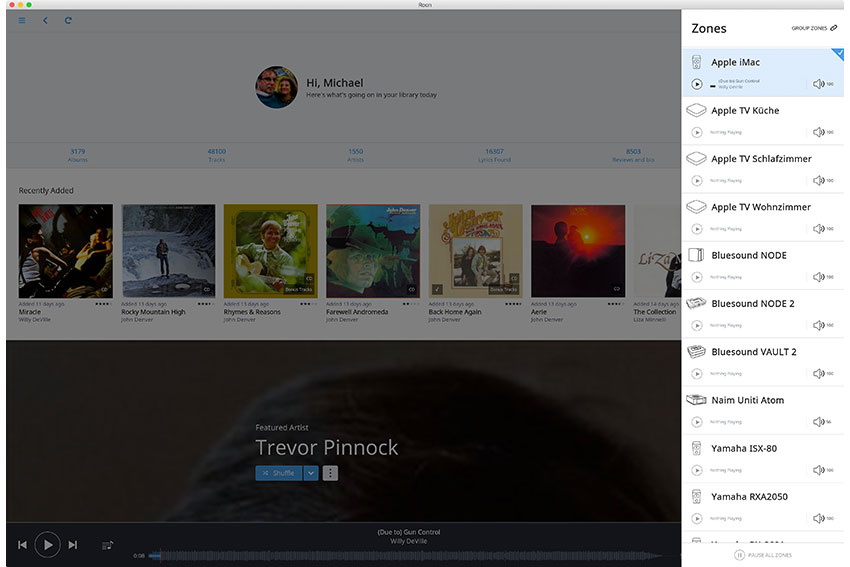Open Farewell Andromeda album cover
This screenshot has width=850, height=567.
(x=373, y=251)
